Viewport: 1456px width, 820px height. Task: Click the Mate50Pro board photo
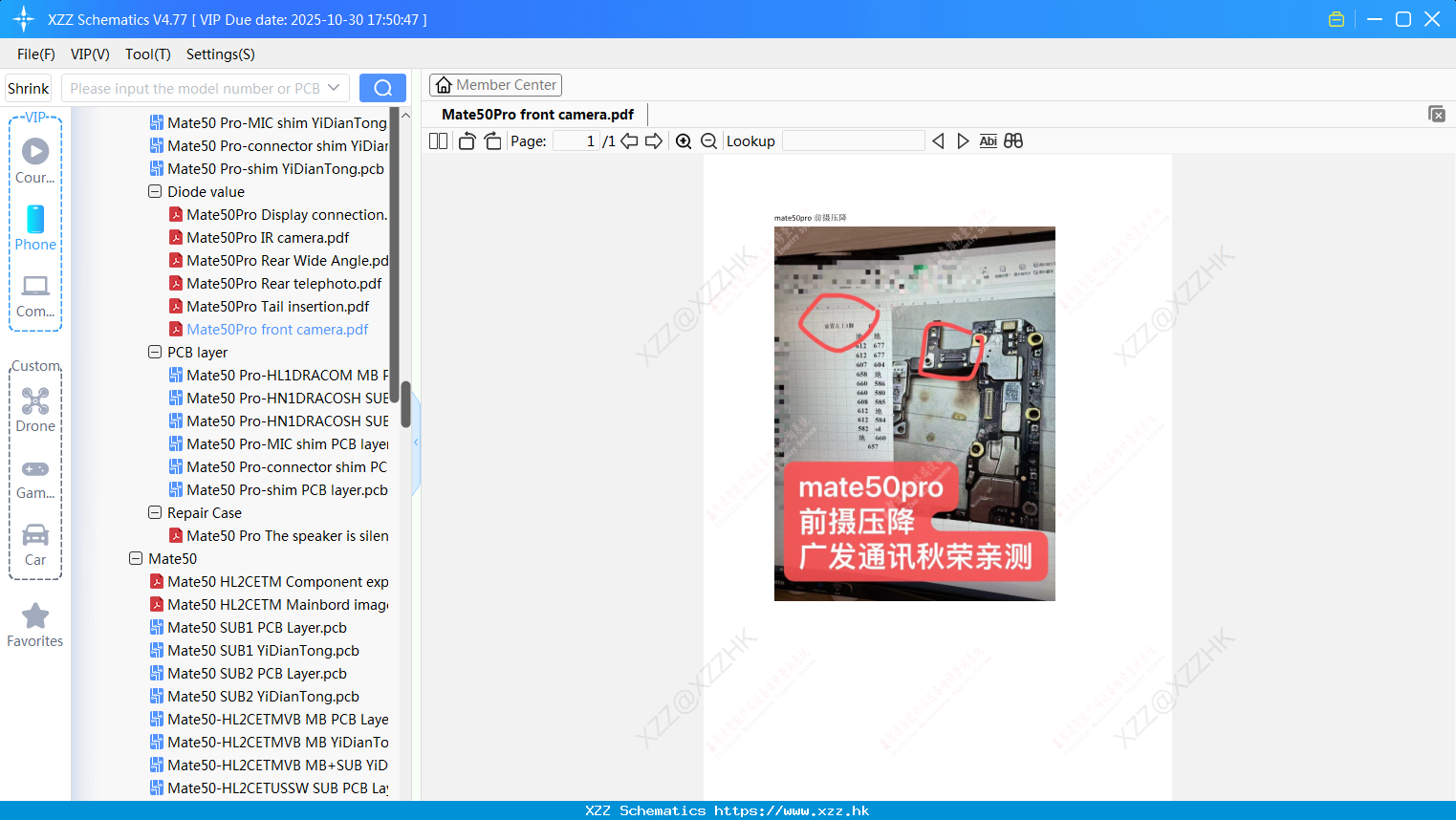(x=915, y=414)
